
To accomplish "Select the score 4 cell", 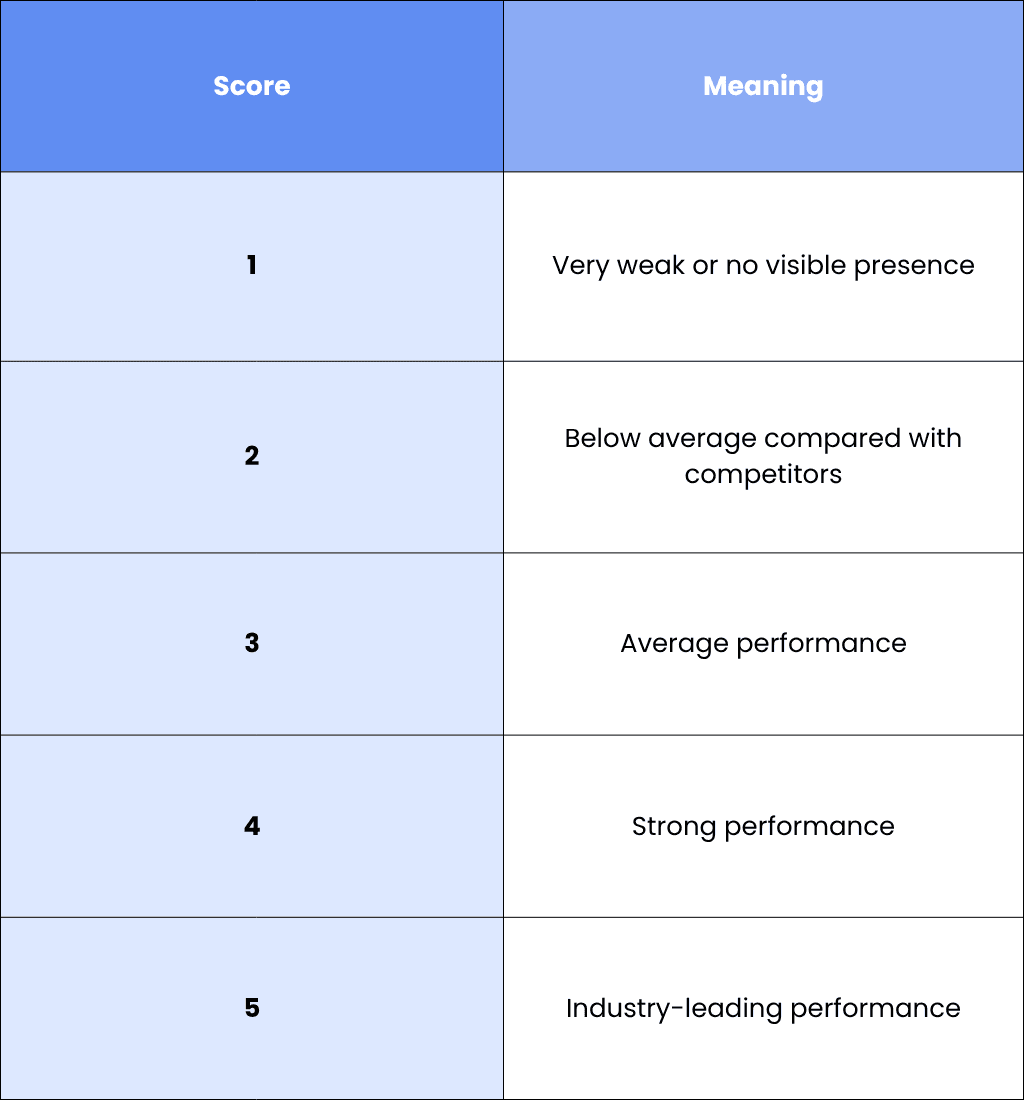I will coord(252,826).
